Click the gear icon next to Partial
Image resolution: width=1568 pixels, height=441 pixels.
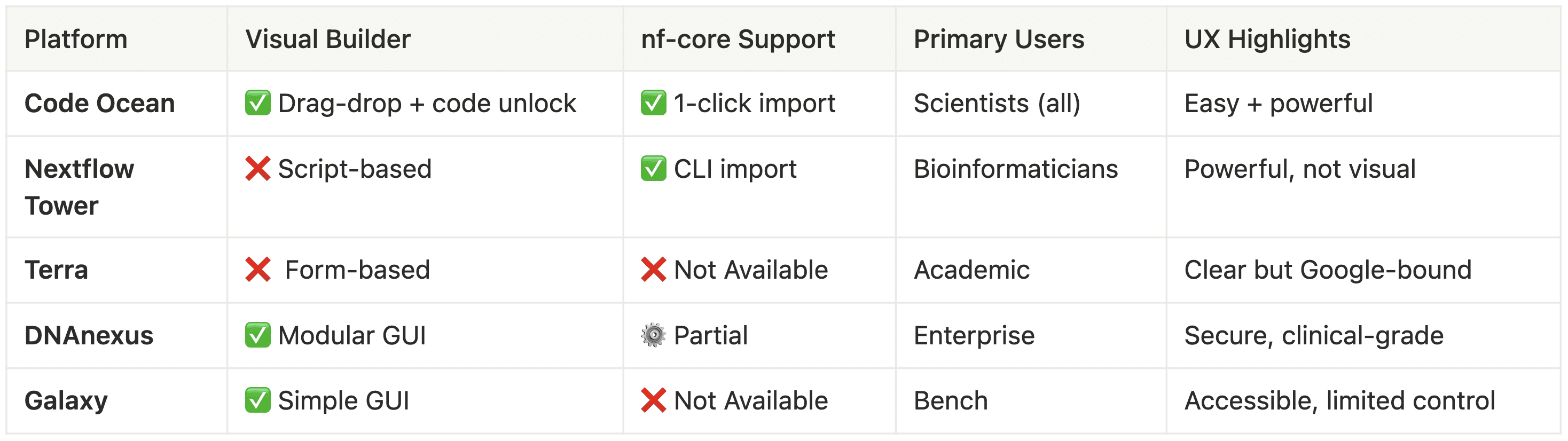[x=653, y=335]
